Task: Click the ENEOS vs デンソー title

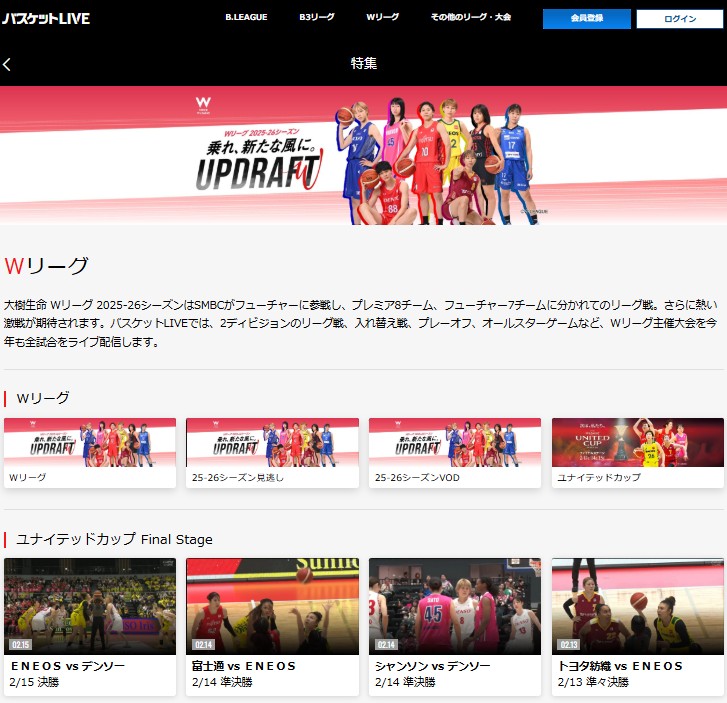Action: point(68,666)
